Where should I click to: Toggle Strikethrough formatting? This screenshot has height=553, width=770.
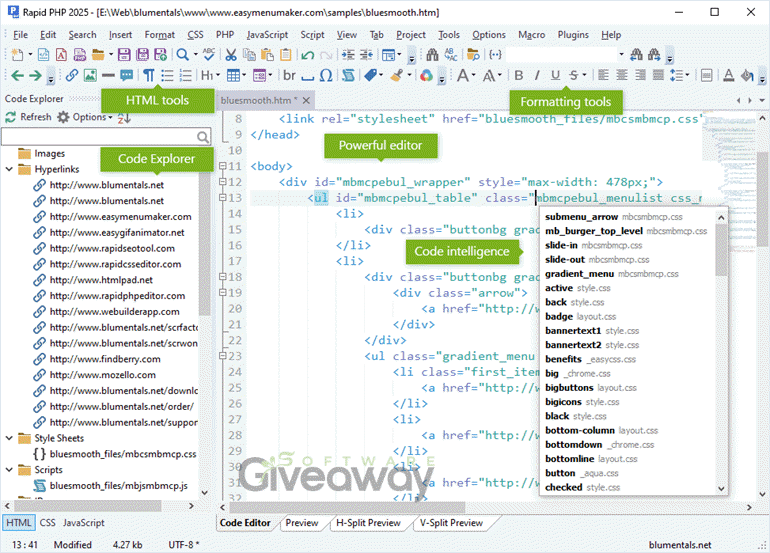click(x=574, y=75)
